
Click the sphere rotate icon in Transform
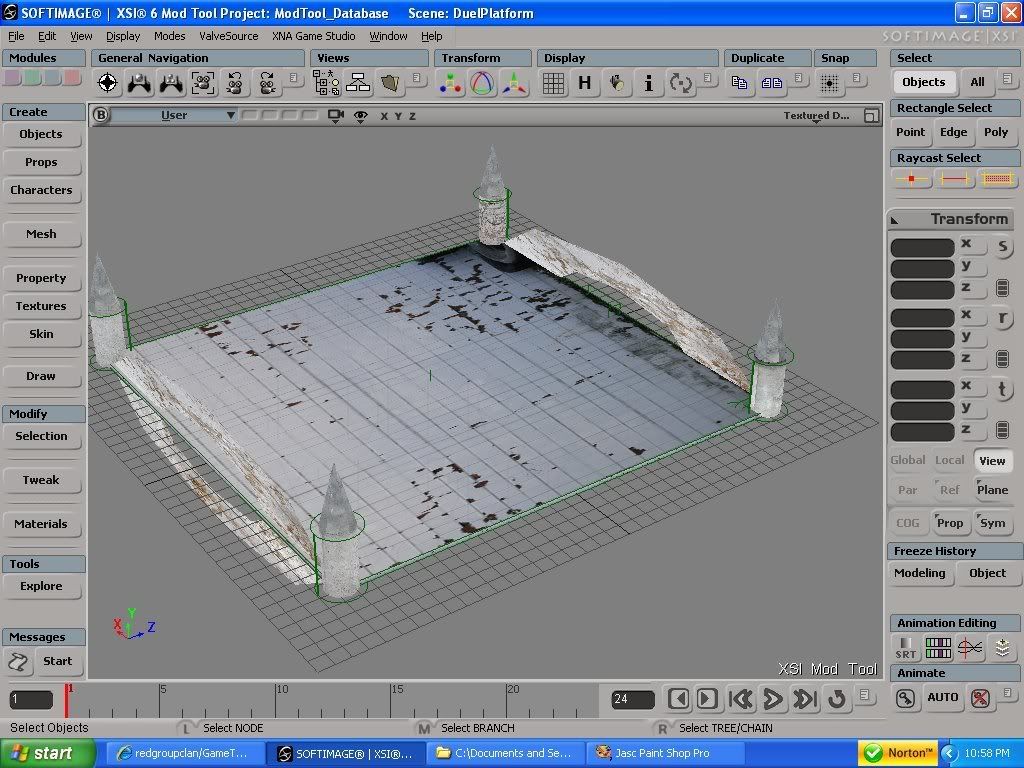482,83
